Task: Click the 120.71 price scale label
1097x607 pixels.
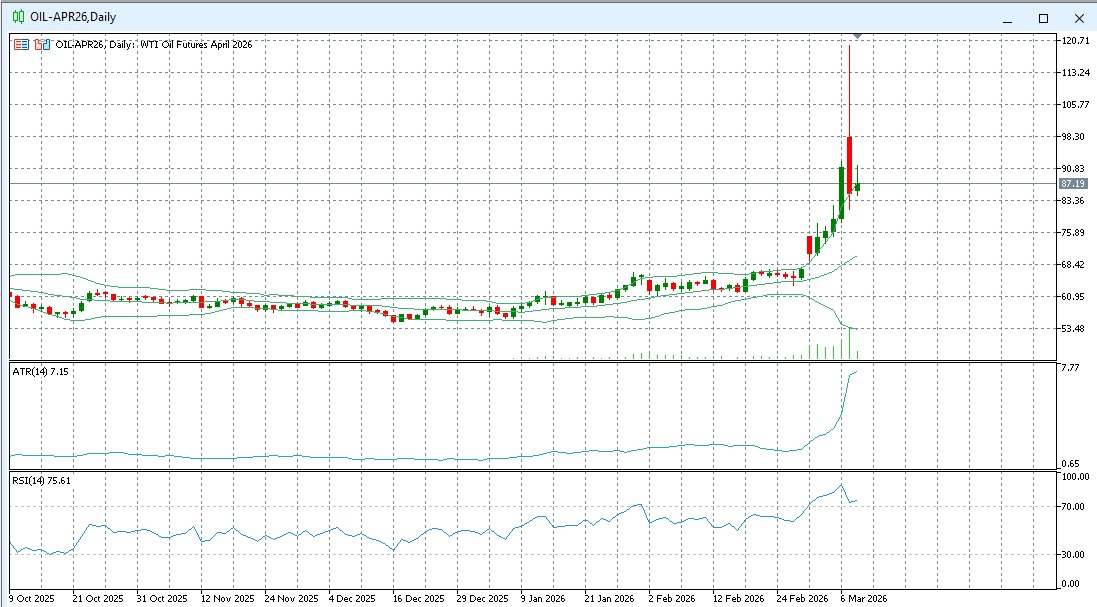Action: pos(1075,41)
